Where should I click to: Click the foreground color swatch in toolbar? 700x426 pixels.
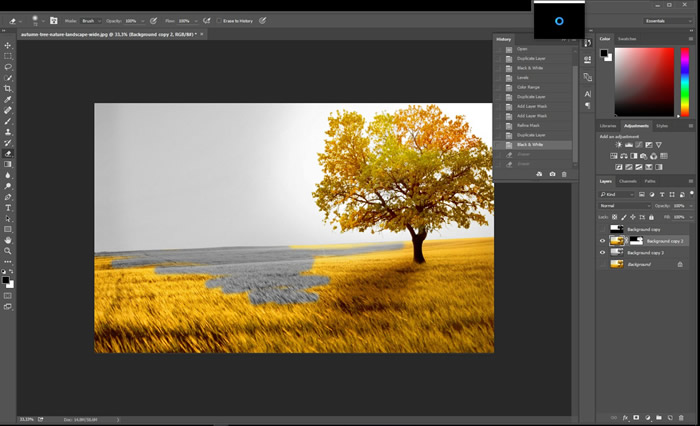(x=5, y=280)
